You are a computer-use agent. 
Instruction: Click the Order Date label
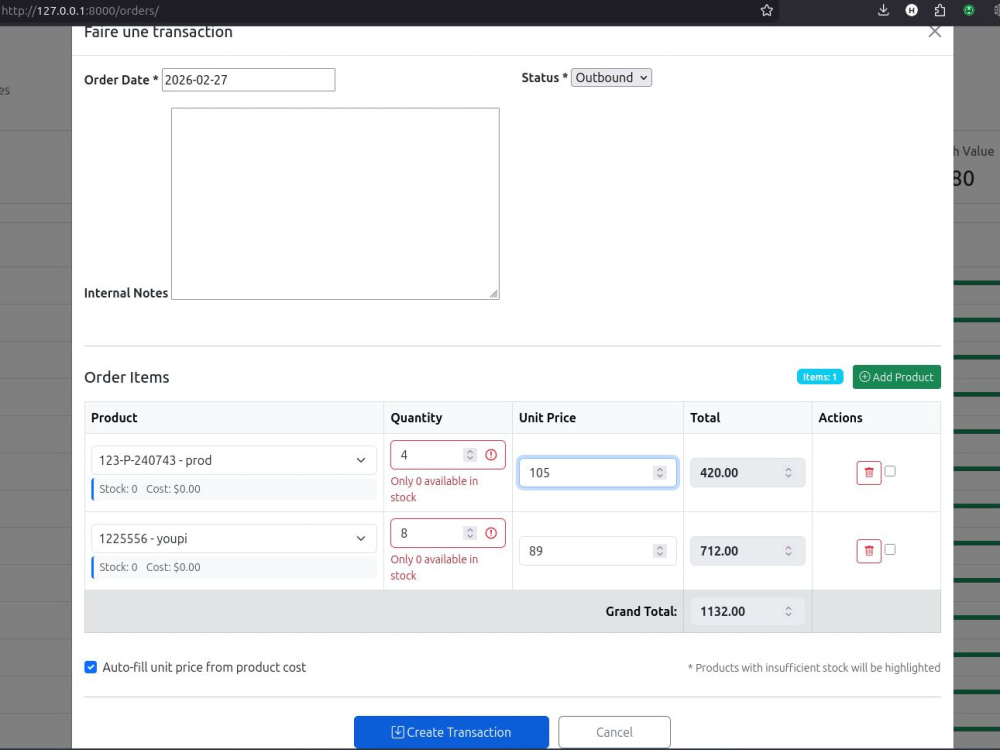tap(121, 80)
